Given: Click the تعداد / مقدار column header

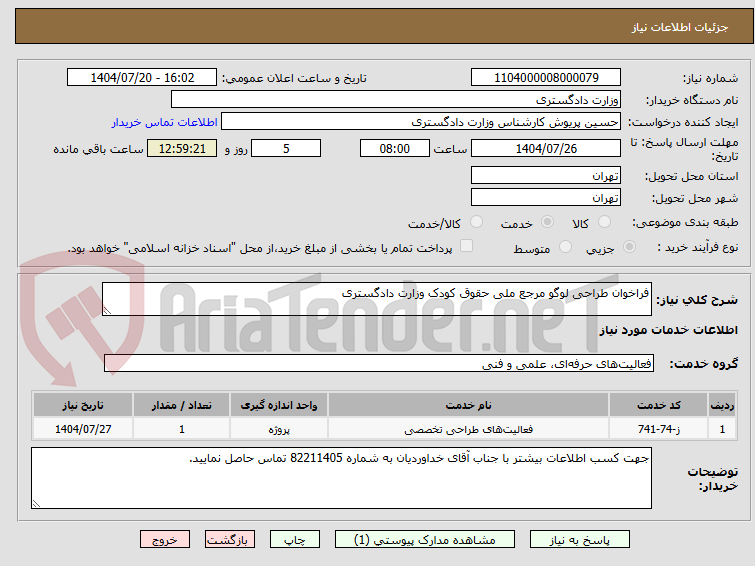Looking at the screenshot, I should pyautogui.click(x=182, y=405).
